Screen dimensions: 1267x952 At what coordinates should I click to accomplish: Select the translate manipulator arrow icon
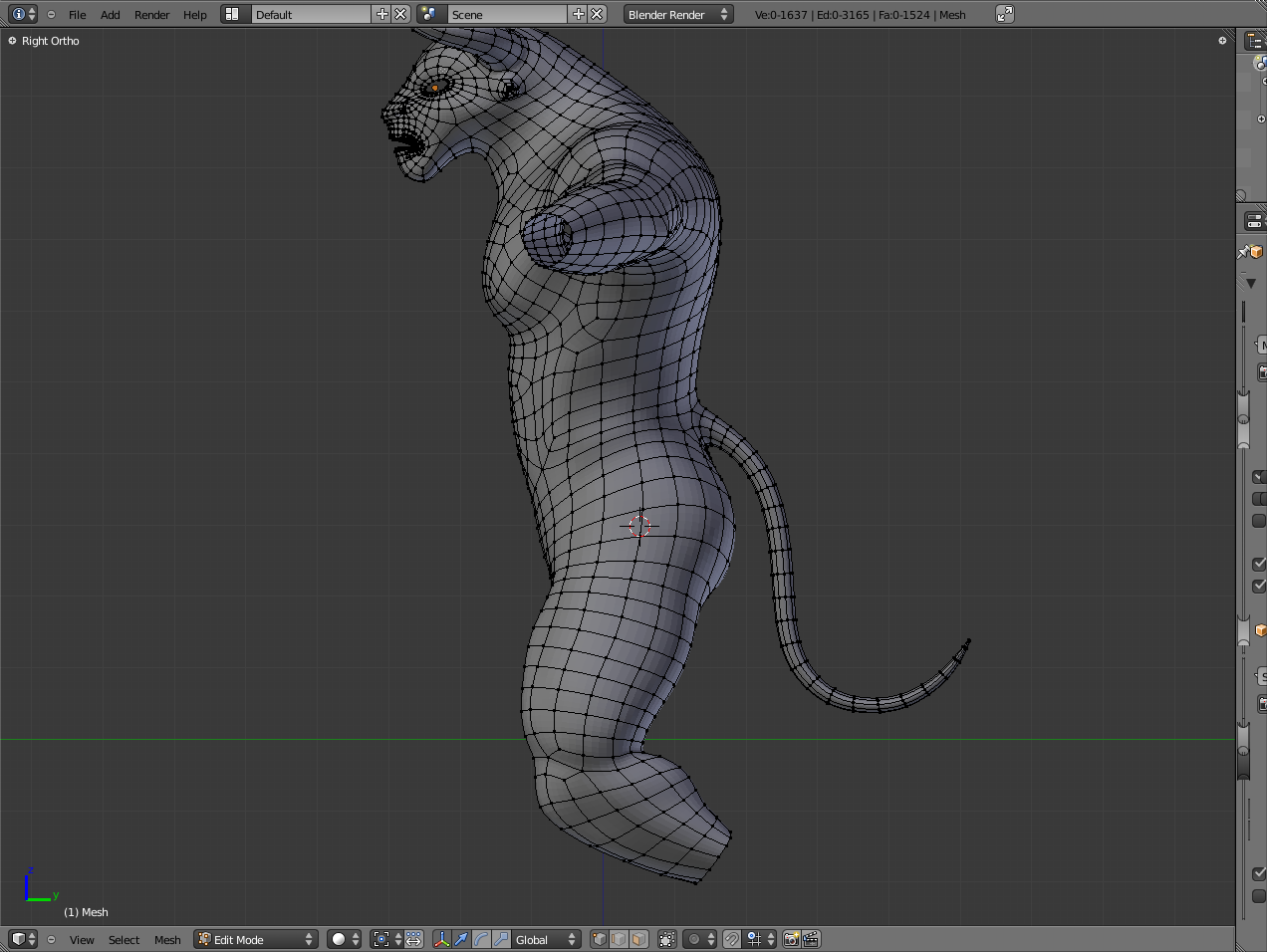click(x=461, y=939)
